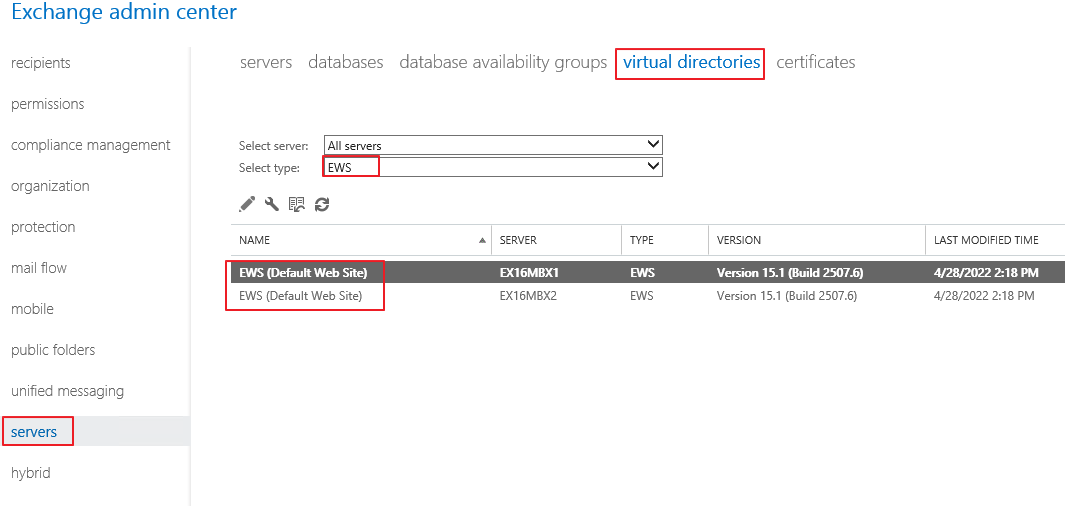Open public folders section
The height and width of the screenshot is (506, 1065).
(x=53, y=350)
